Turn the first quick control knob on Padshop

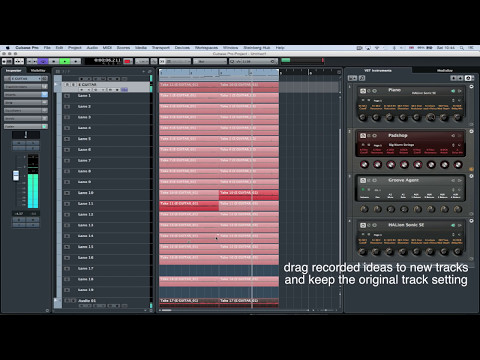pyautogui.click(x=364, y=164)
